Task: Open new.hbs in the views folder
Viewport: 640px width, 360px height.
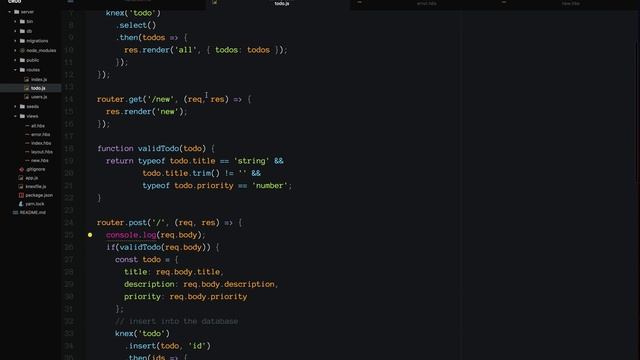Action: (40, 161)
